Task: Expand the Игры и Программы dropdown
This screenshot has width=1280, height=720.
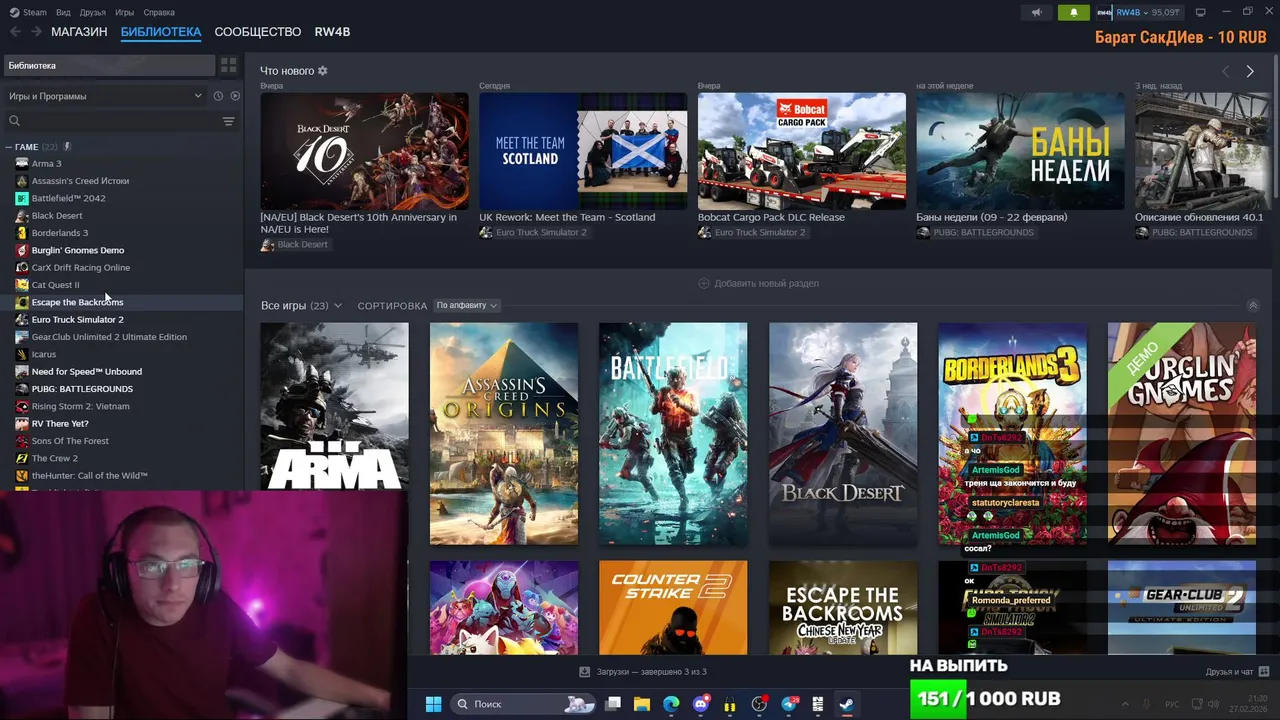Action: 105,96
